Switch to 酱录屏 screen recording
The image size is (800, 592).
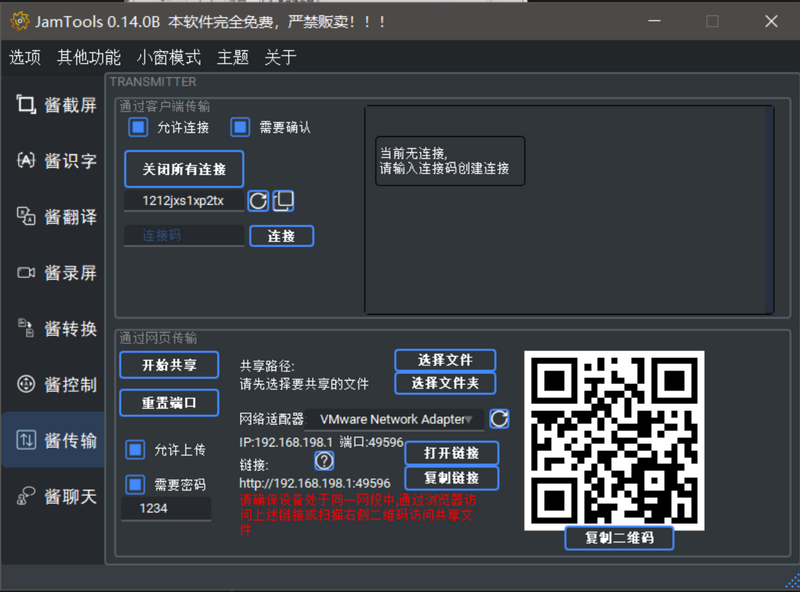(56, 273)
